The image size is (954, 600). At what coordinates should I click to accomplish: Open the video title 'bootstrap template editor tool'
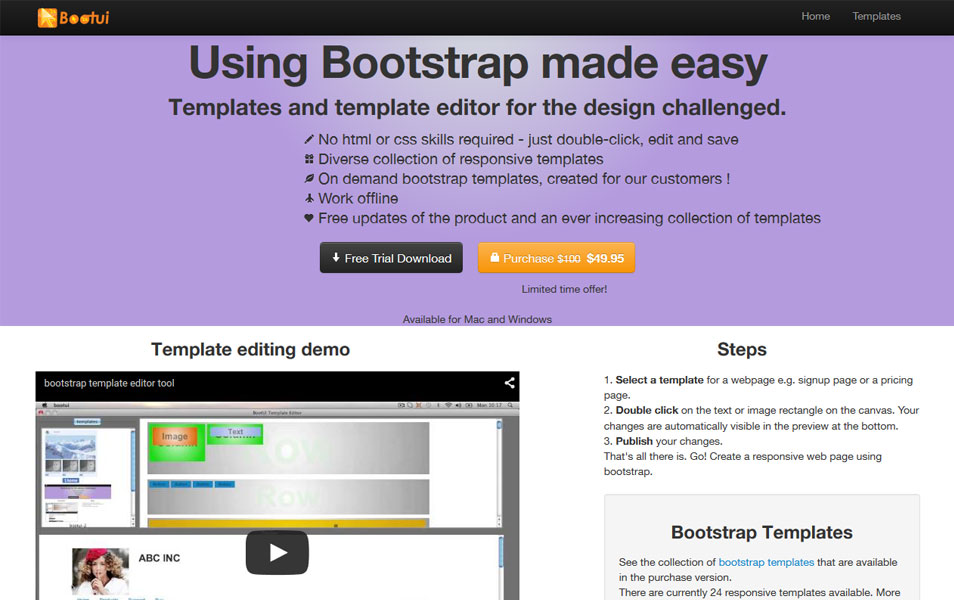[109, 383]
